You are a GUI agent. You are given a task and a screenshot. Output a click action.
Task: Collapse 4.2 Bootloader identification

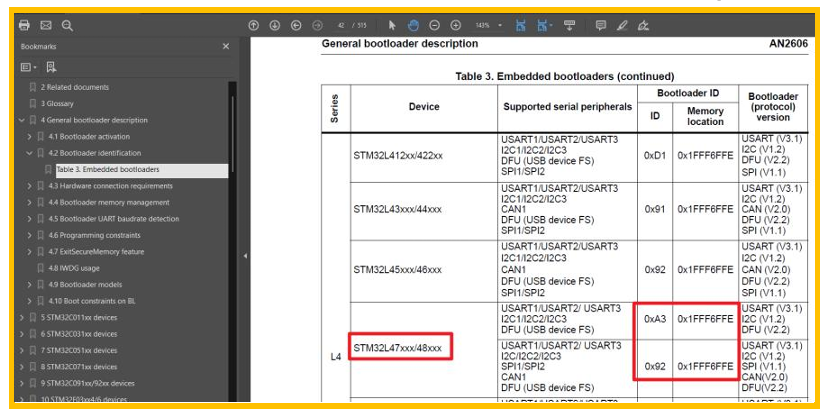tap(29, 153)
